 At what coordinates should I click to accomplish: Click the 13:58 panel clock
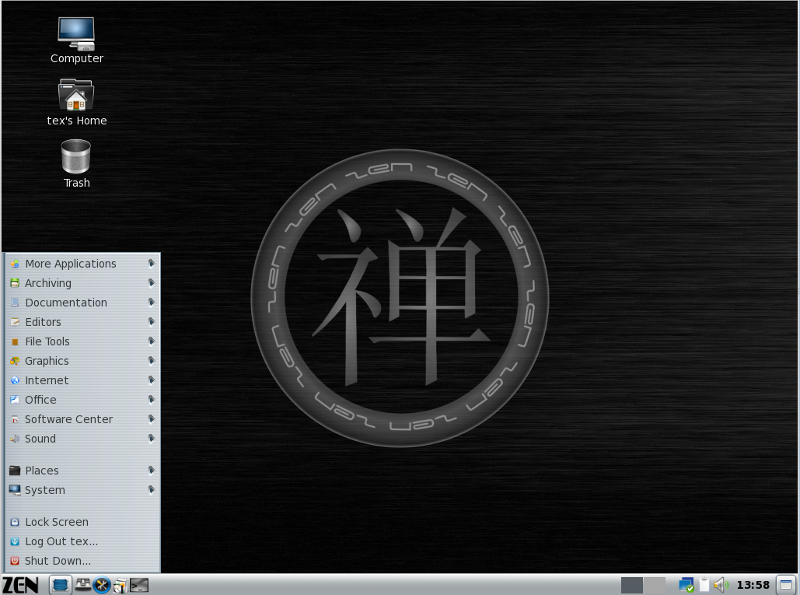pyautogui.click(x=753, y=585)
